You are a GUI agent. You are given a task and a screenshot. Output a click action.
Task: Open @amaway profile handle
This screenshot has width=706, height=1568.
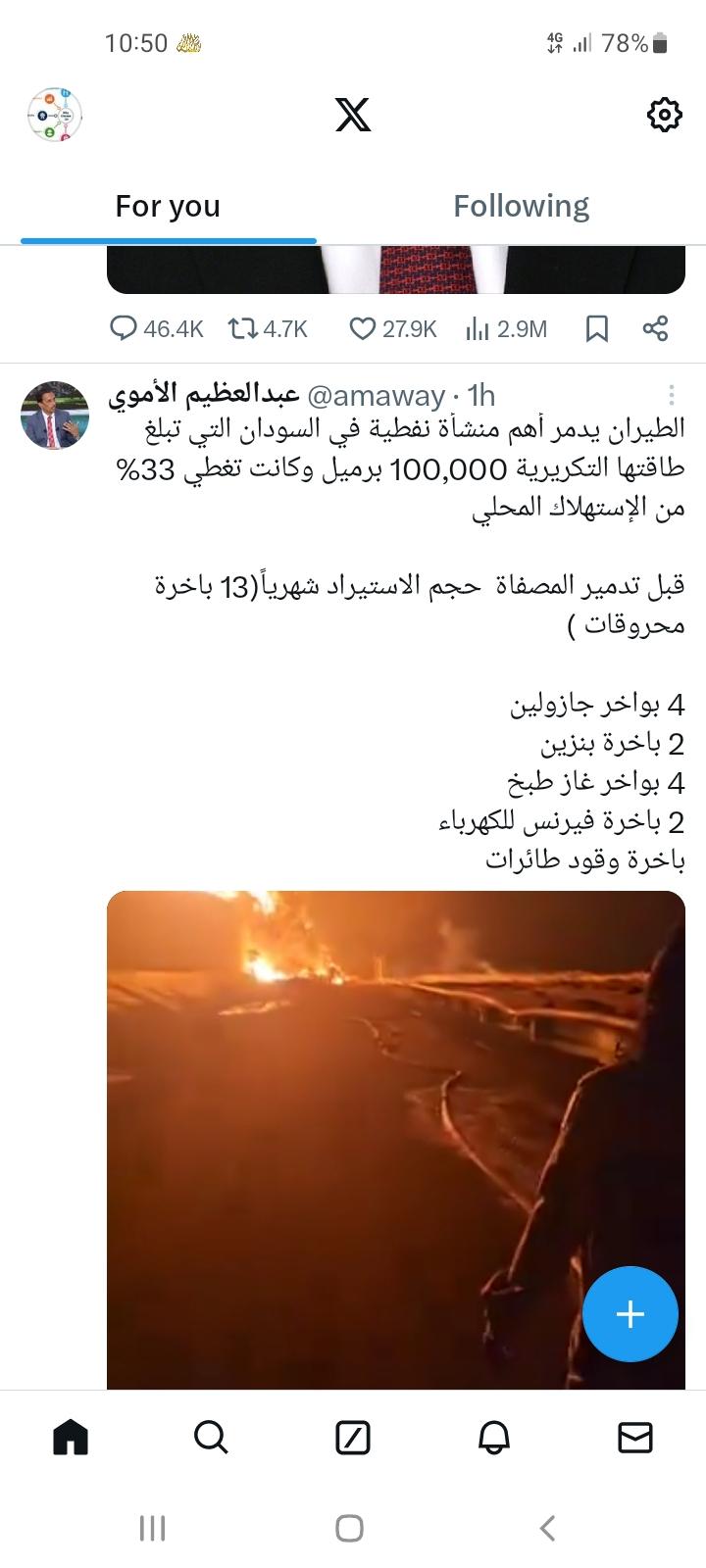pos(376,396)
